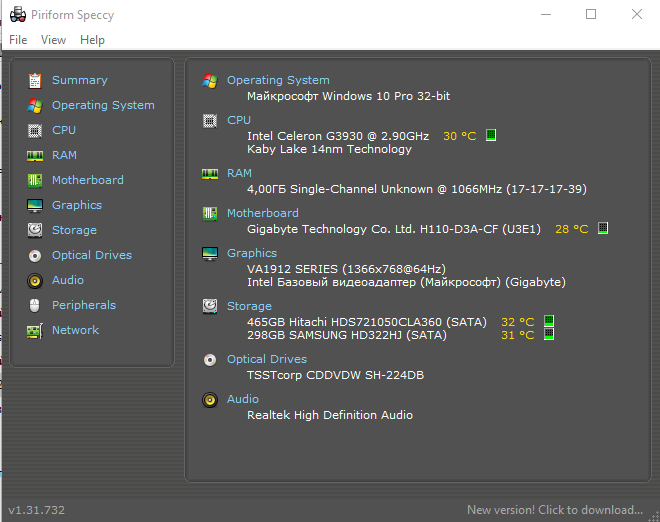Click the Peripherals mouse icon in sidebar

point(35,305)
